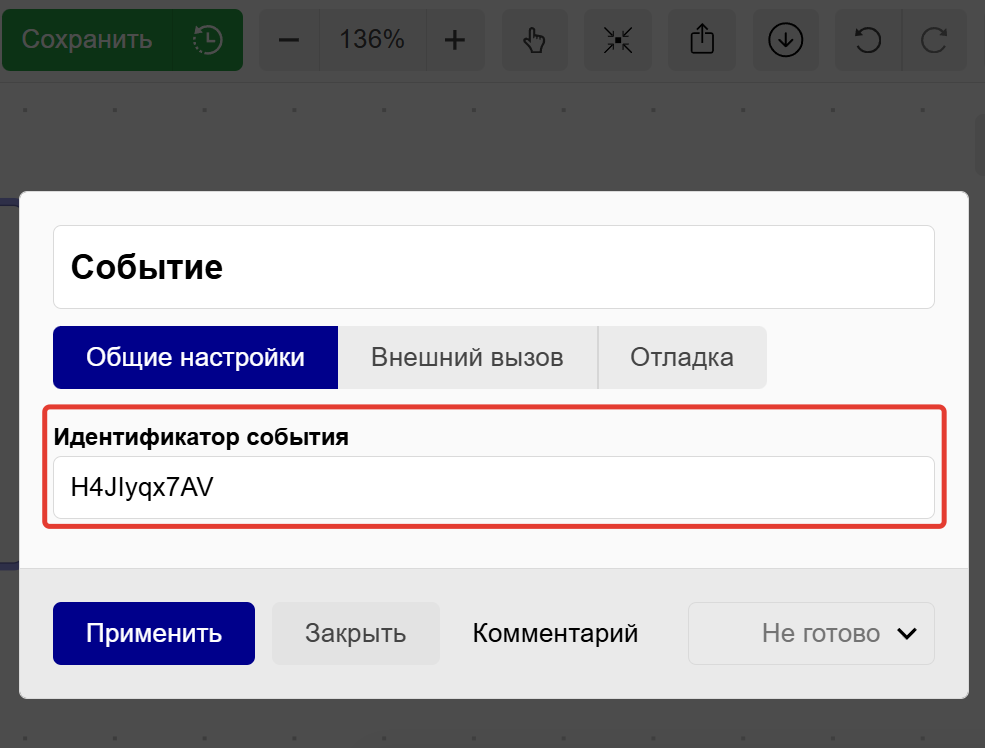The width and height of the screenshot is (985, 748).
Task: Open the Внешний вызов tab
Action: 467,357
